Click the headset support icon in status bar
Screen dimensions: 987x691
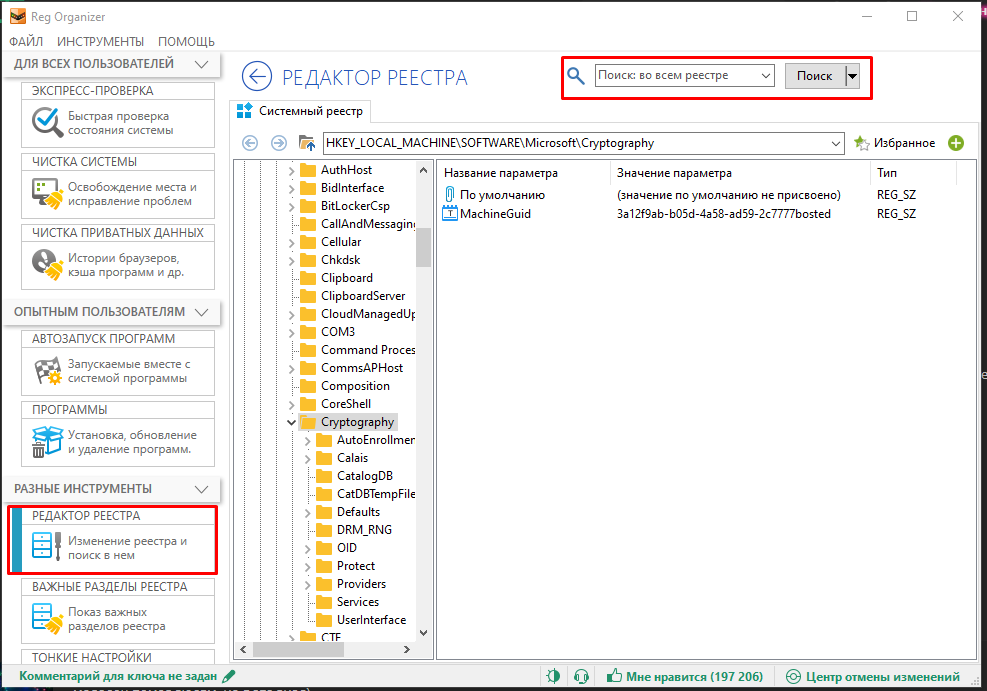pyautogui.click(x=580, y=677)
